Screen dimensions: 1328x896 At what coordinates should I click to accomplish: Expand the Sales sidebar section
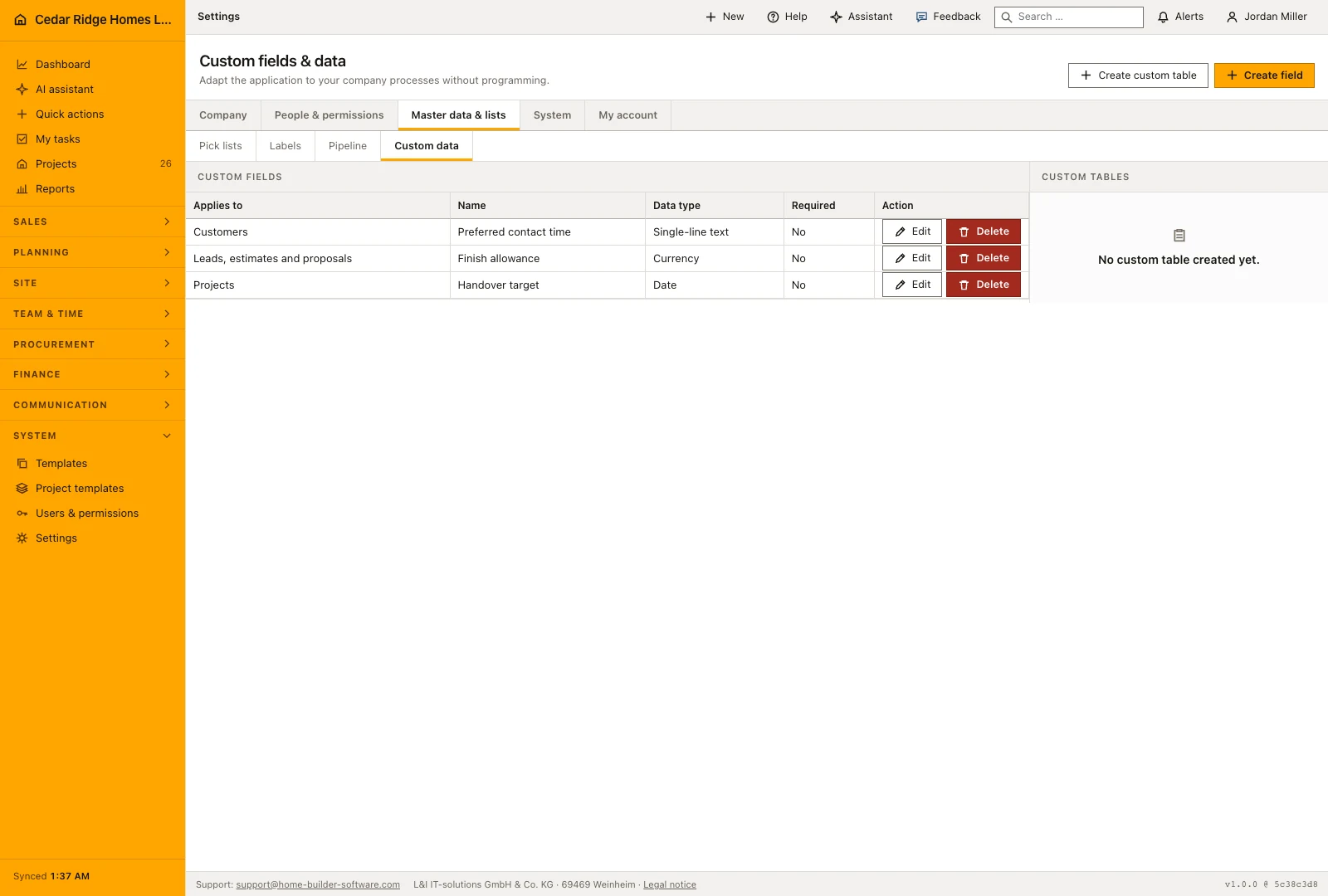click(92, 222)
